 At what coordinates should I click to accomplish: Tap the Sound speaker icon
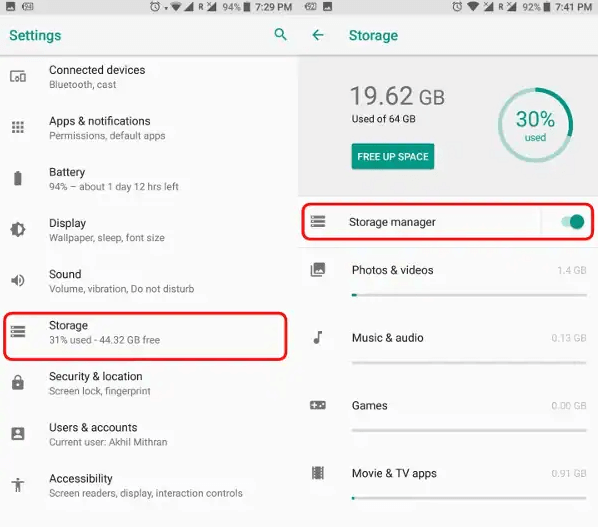[18, 281]
